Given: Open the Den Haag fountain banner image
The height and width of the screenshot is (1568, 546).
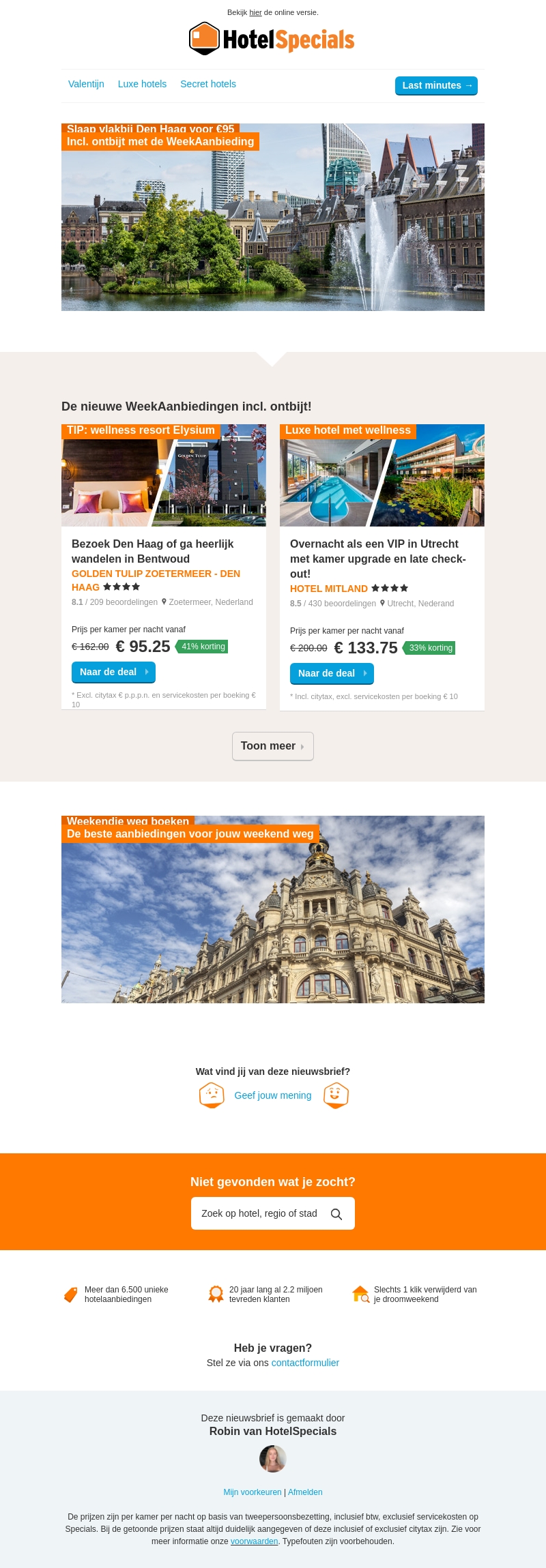Looking at the screenshot, I should click(x=273, y=217).
